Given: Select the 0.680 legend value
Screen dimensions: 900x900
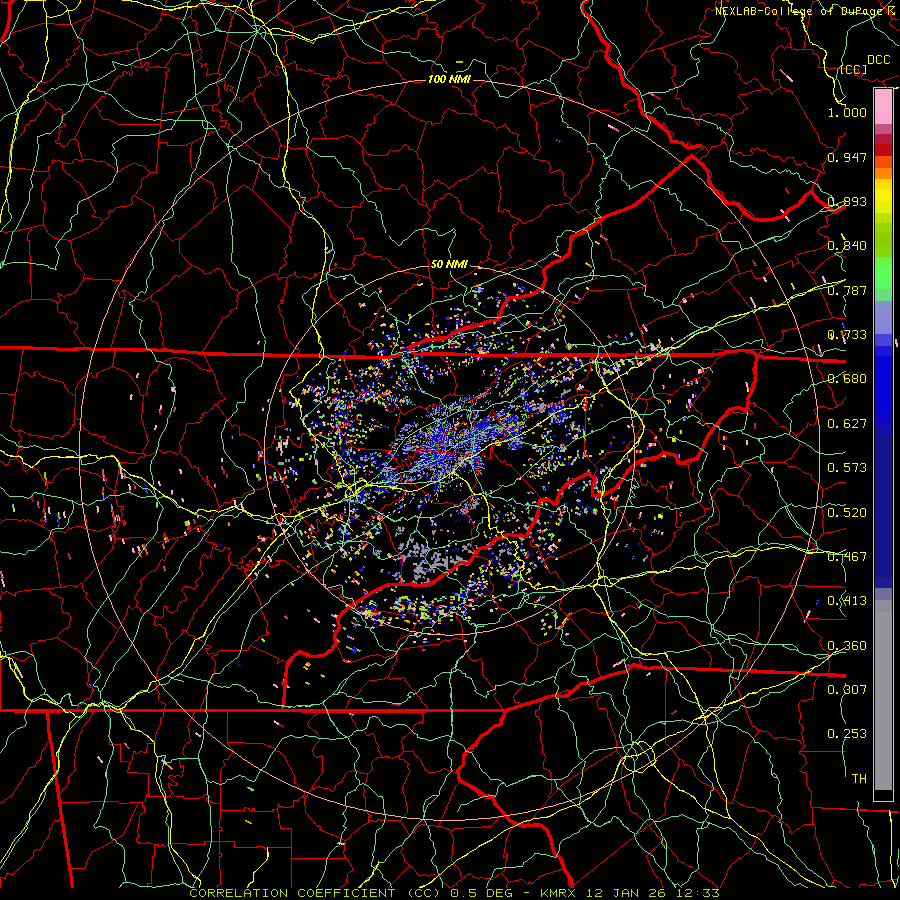Looking at the screenshot, I should point(847,379).
